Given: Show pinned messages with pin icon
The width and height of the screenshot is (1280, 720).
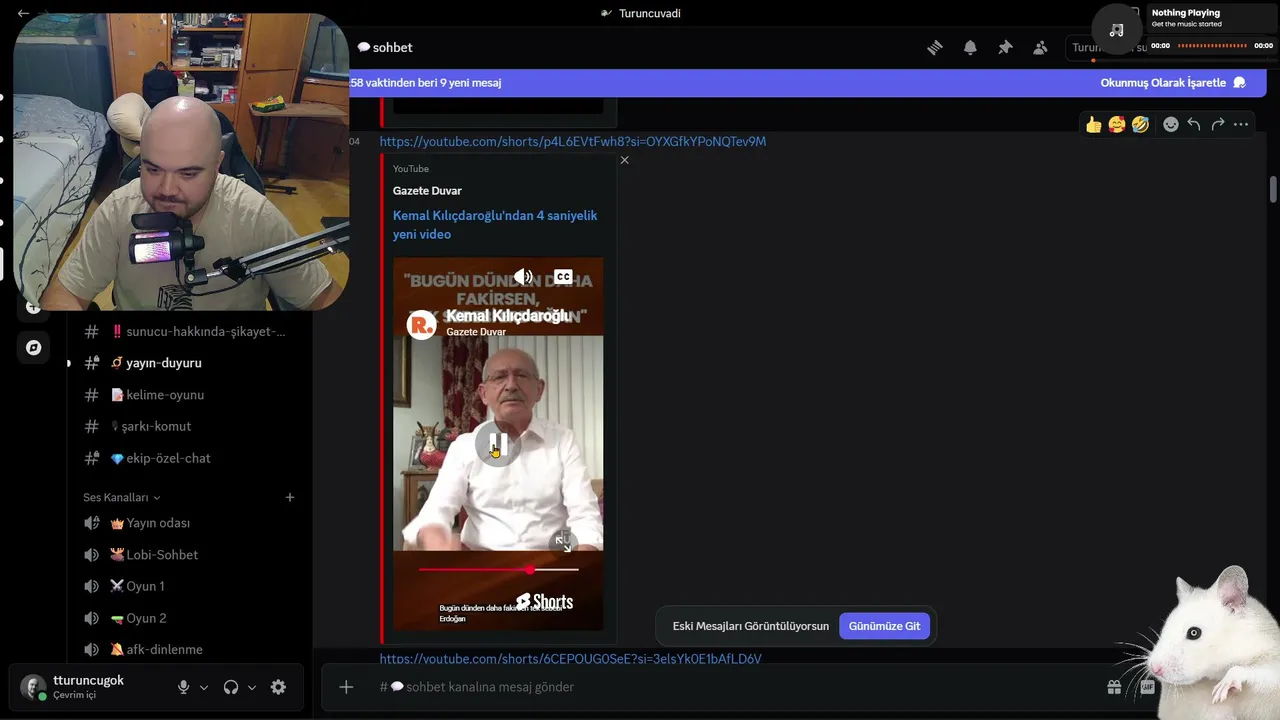Looking at the screenshot, I should (x=1005, y=47).
